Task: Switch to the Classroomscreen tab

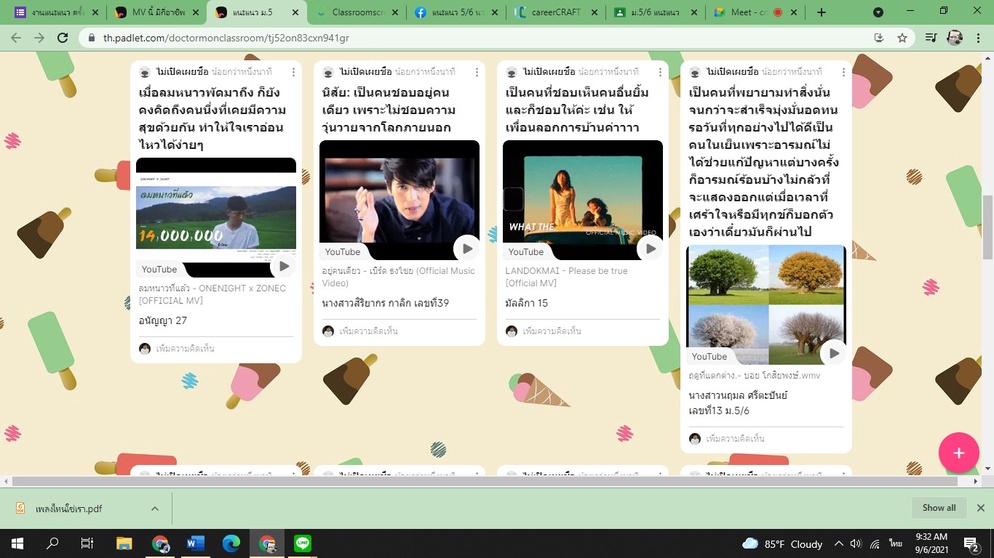Action: (358, 12)
